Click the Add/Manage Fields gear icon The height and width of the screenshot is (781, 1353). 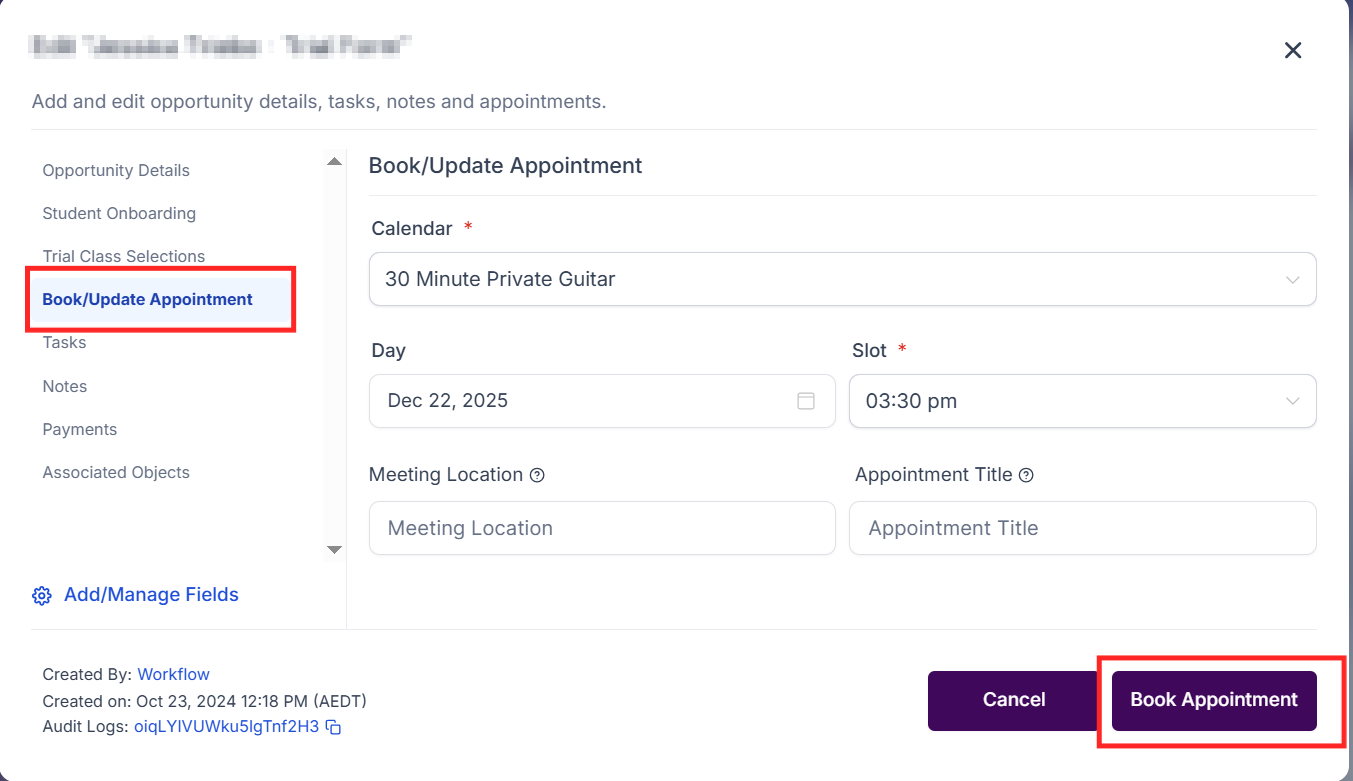(41, 596)
